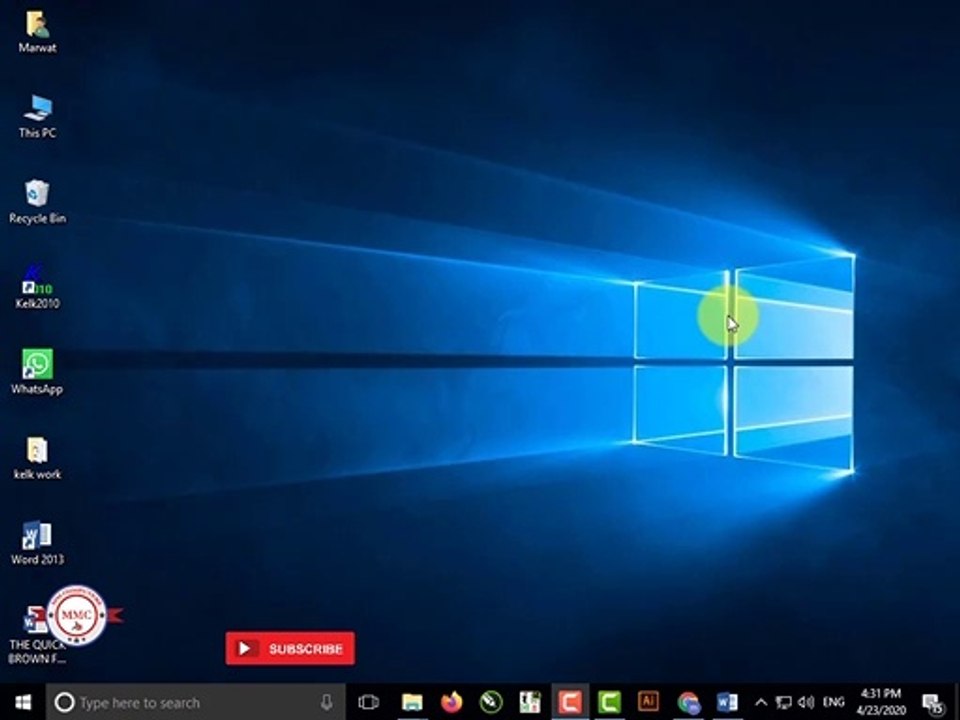Open the volume control tray icon

806,702
